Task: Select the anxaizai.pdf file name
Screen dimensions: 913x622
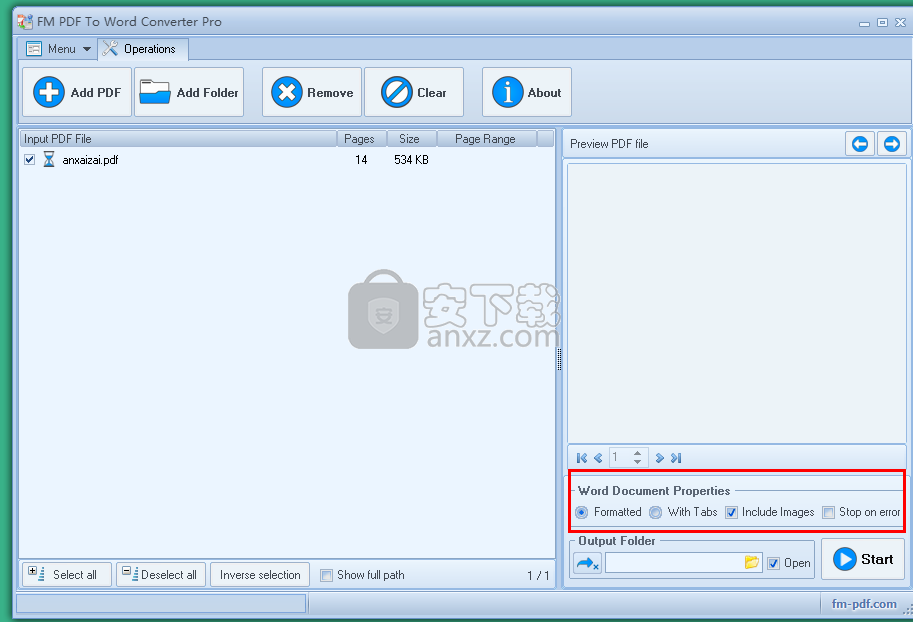Action: tap(90, 160)
